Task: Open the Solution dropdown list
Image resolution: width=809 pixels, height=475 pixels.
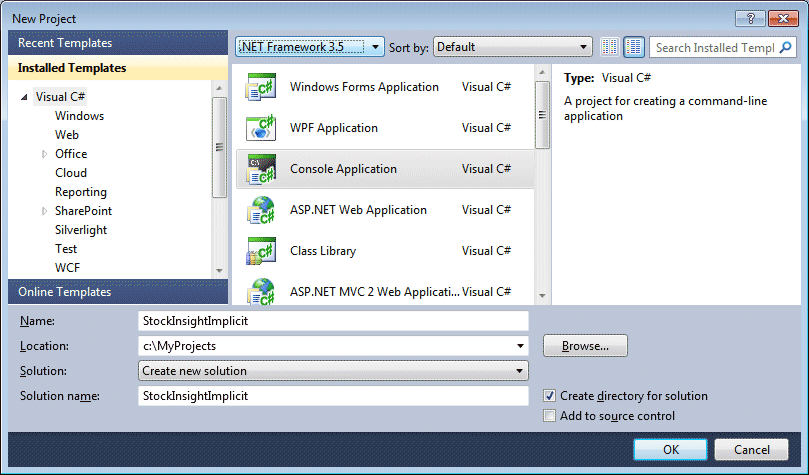Action: (333, 371)
